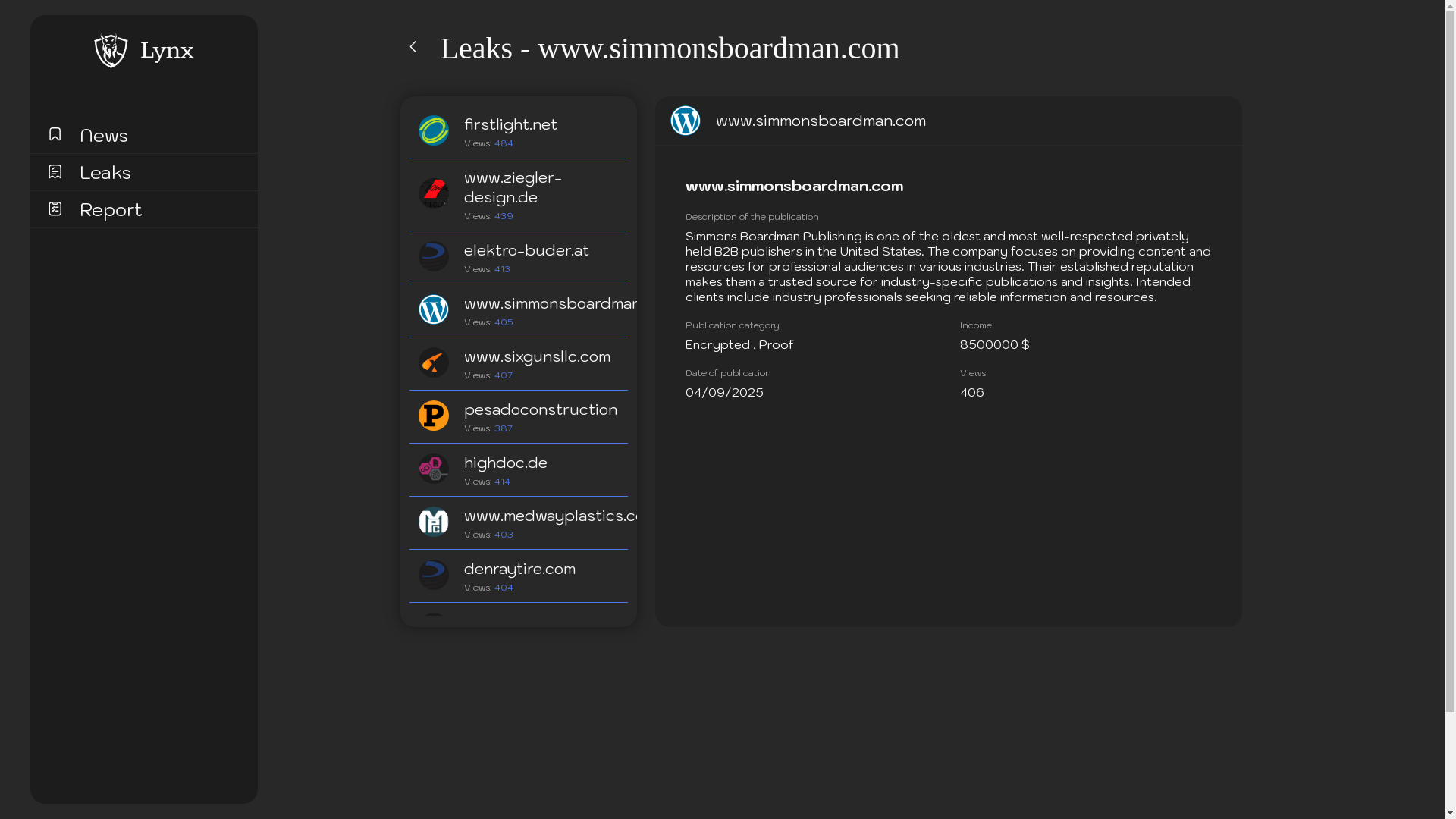Click the gears favicon beside highdoc.de

[433, 469]
